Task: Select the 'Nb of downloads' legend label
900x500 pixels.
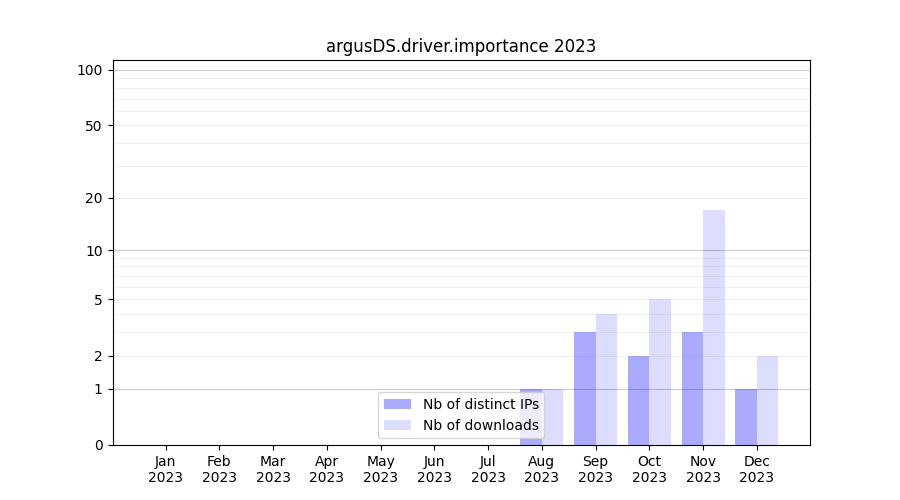Action: [480, 425]
